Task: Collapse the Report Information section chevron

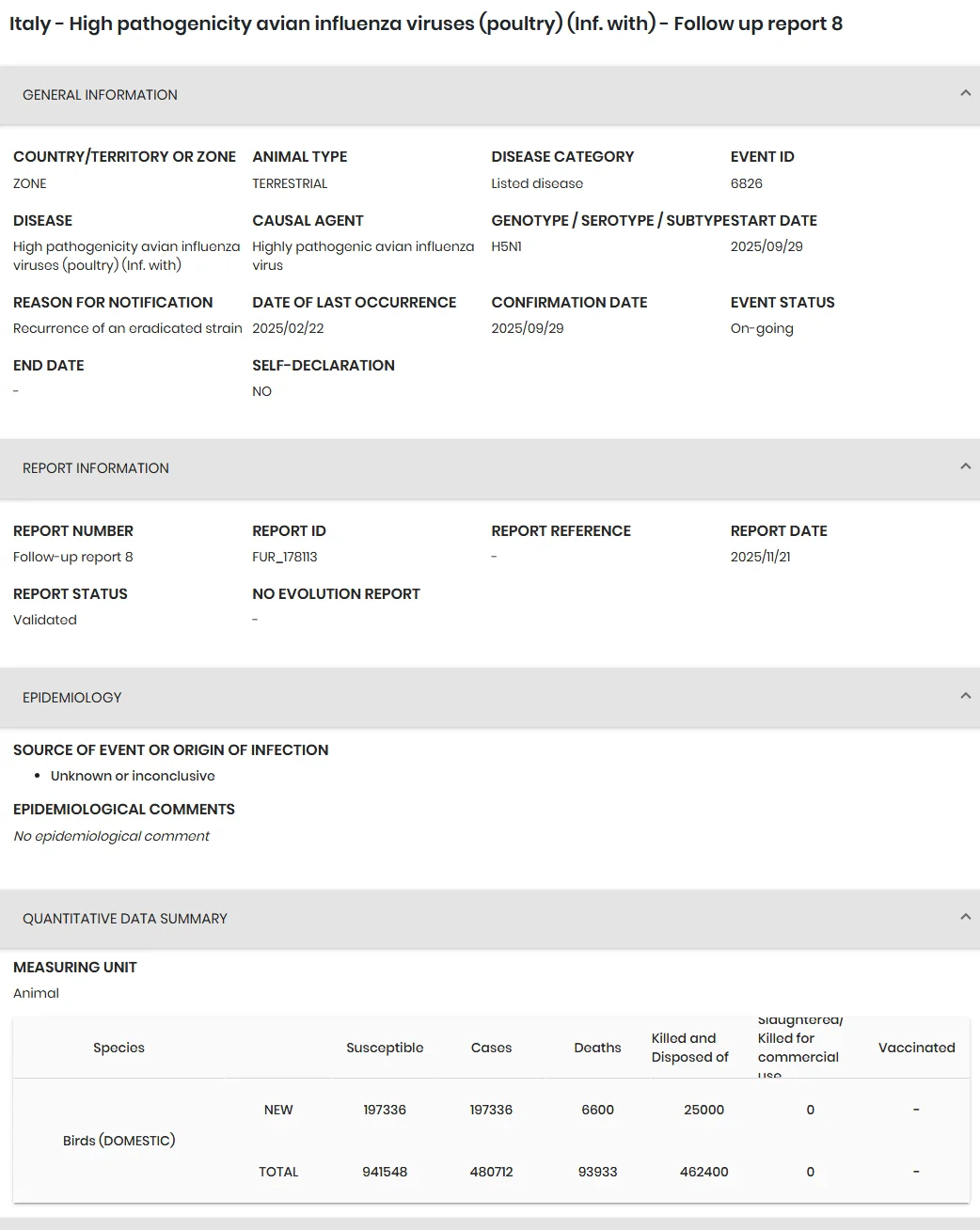Action: [965, 466]
